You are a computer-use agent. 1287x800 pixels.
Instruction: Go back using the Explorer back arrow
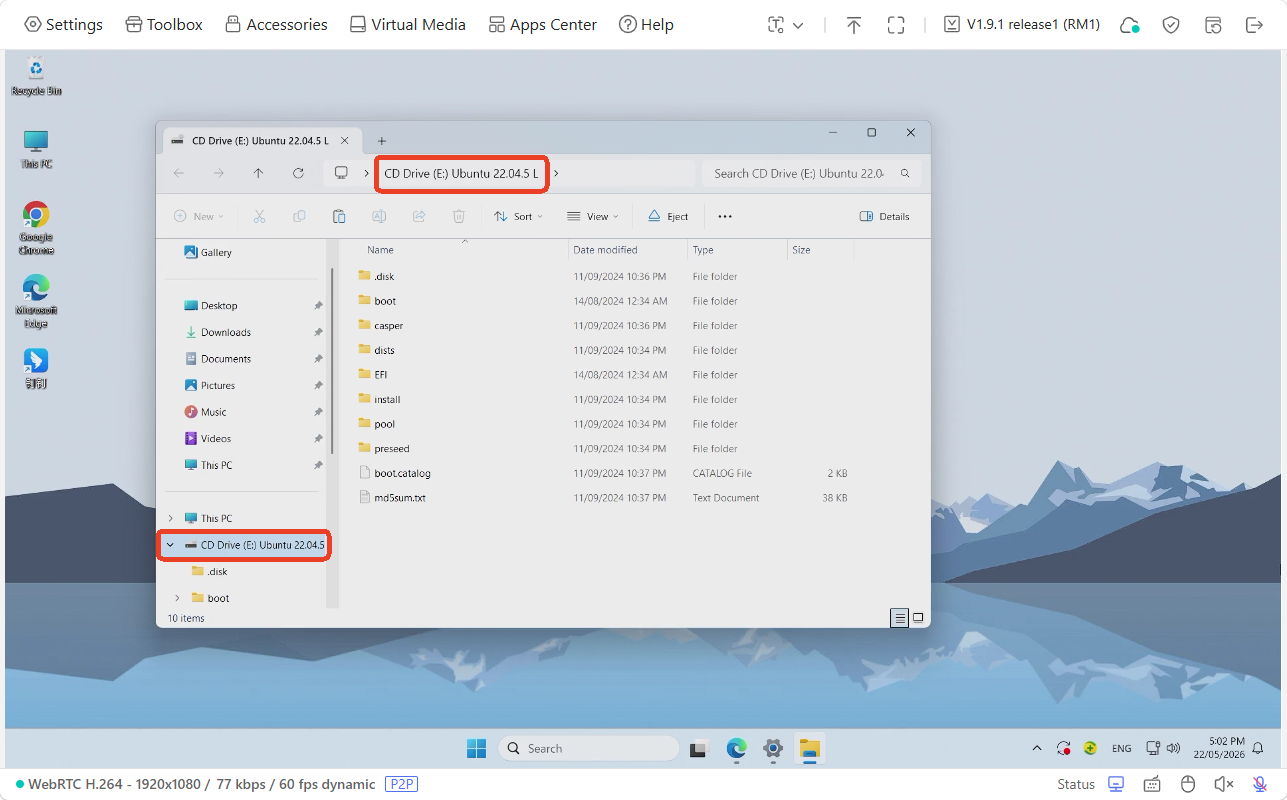[x=179, y=173]
